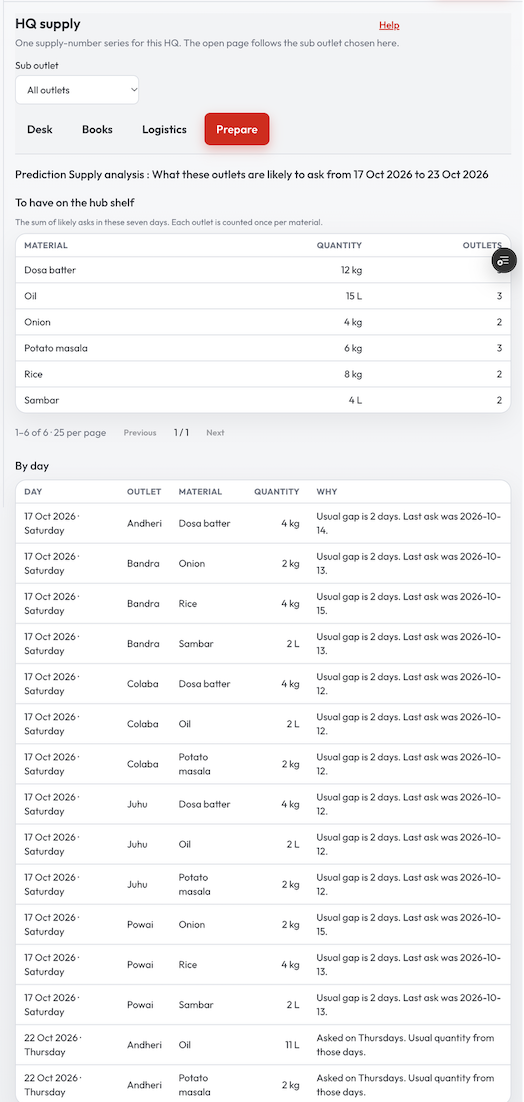
Task: Click Colaba in the Dosa batter row
Action: (x=143, y=684)
